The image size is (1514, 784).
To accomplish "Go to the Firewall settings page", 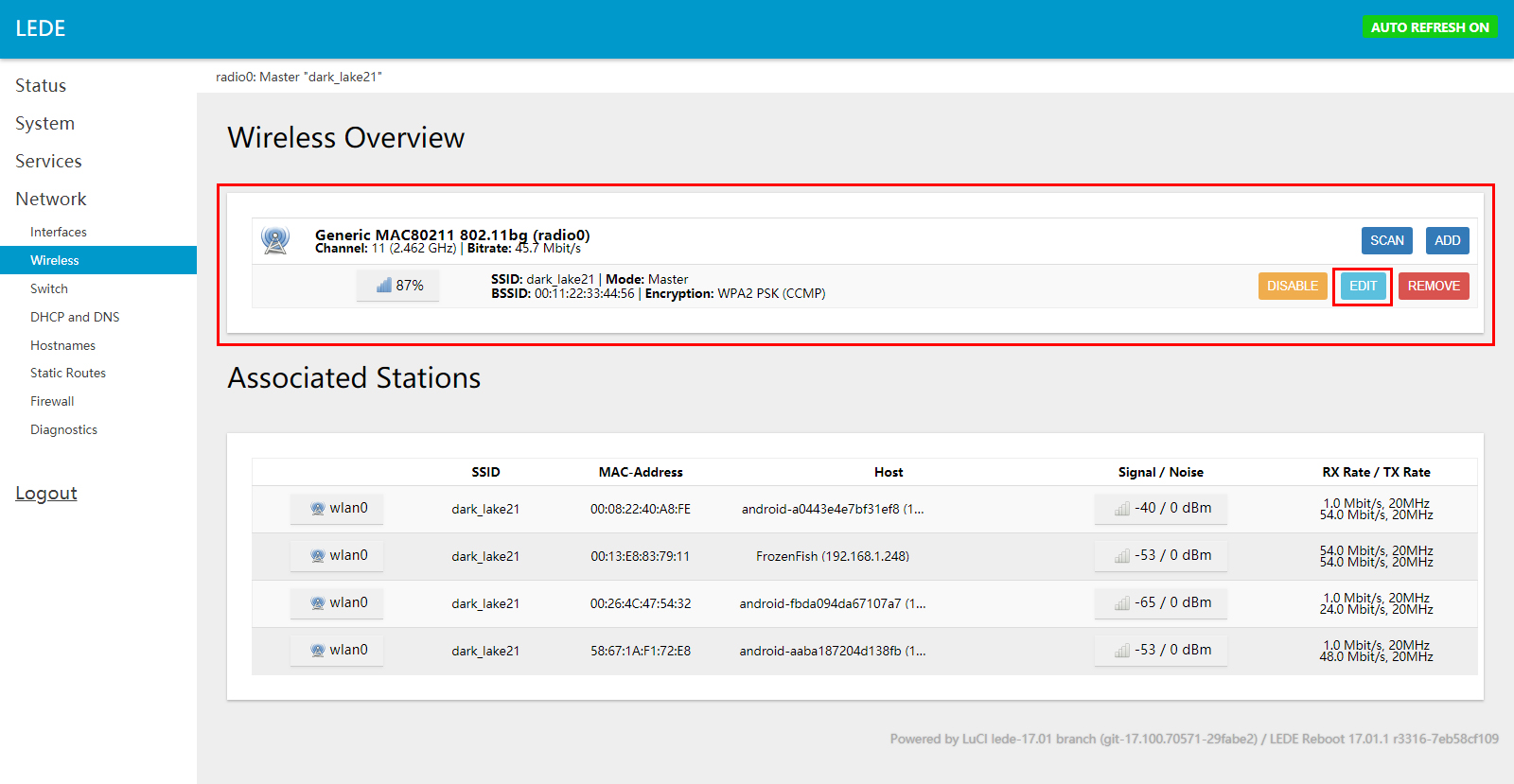I will (x=52, y=402).
